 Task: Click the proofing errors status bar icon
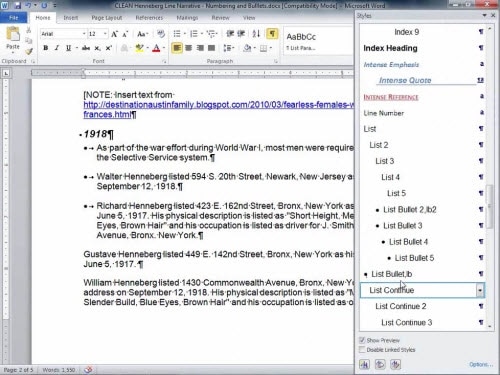[88, 370]
